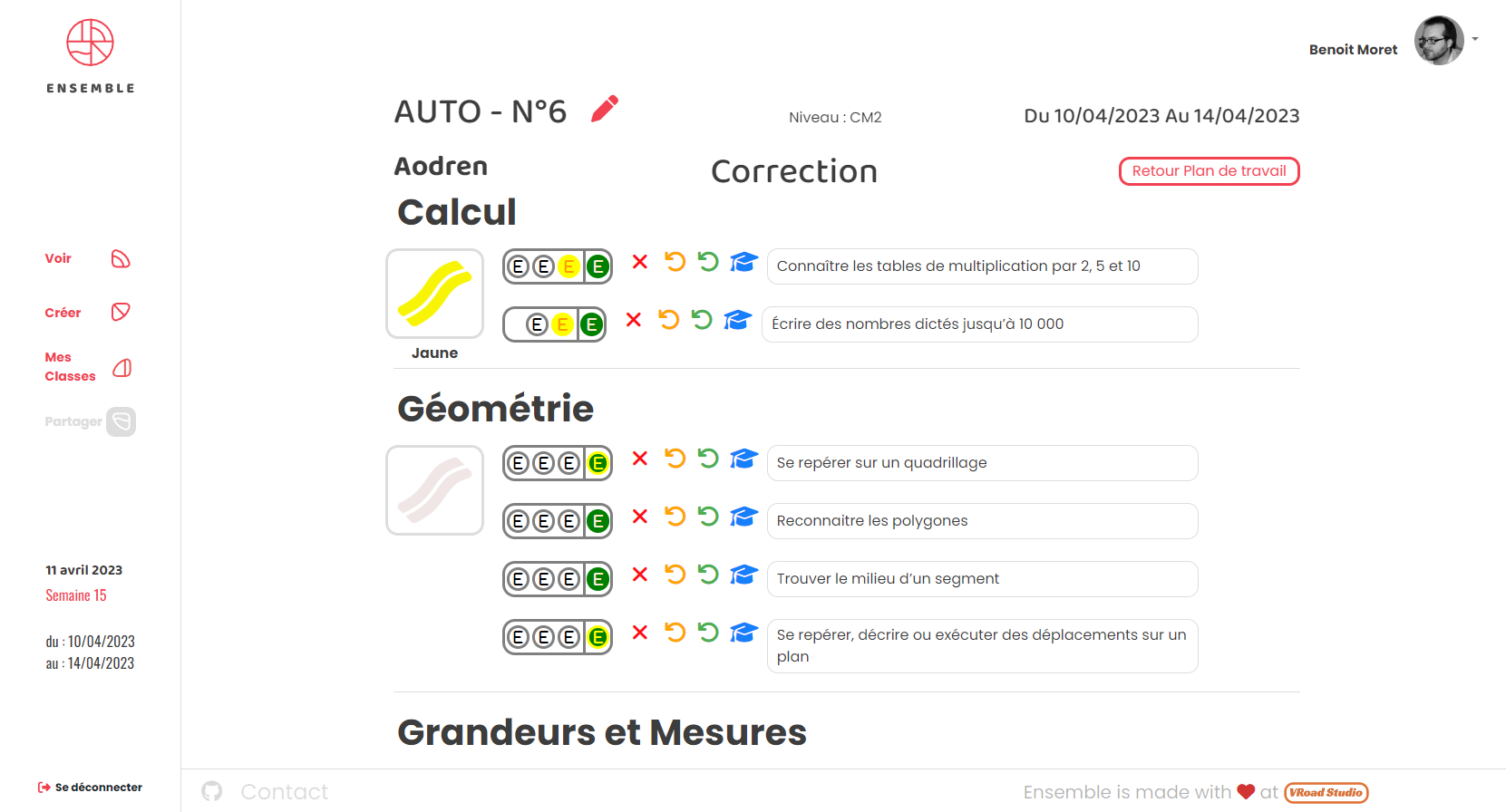Viewport: 1506px width, 812px height.
Task: Open the GitHub icon in footer
Action: [212, 791]
